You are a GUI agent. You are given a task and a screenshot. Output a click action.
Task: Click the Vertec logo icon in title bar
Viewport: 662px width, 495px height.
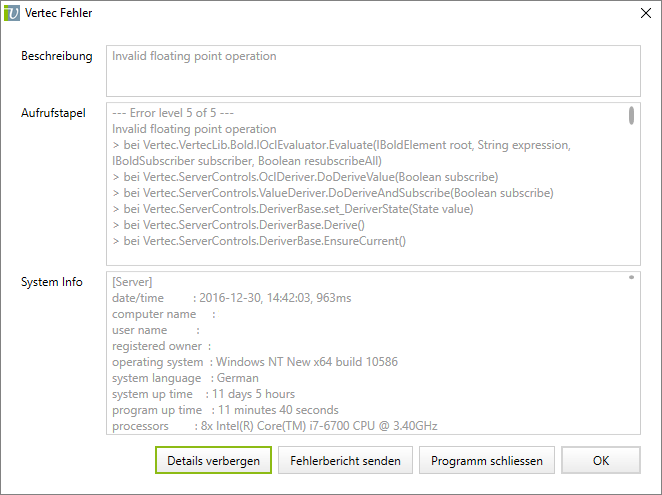click(14, 13)
